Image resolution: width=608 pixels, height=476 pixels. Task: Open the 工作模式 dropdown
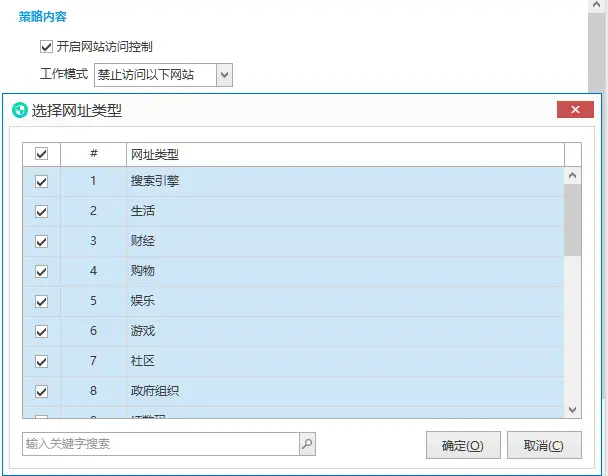click(x=224, y=75)
